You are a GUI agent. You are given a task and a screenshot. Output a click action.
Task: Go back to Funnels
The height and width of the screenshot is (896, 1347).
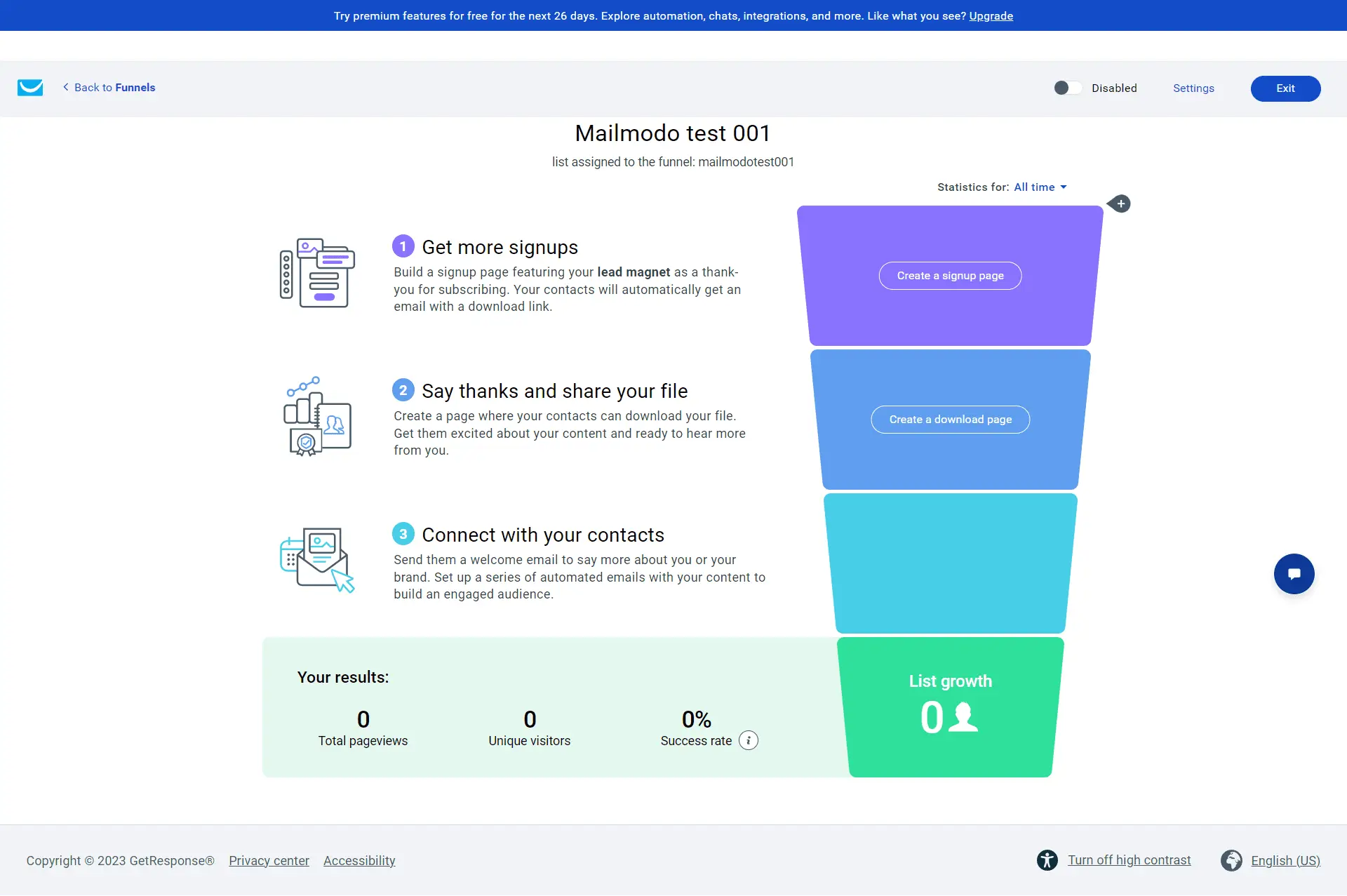tap(109, 88)
